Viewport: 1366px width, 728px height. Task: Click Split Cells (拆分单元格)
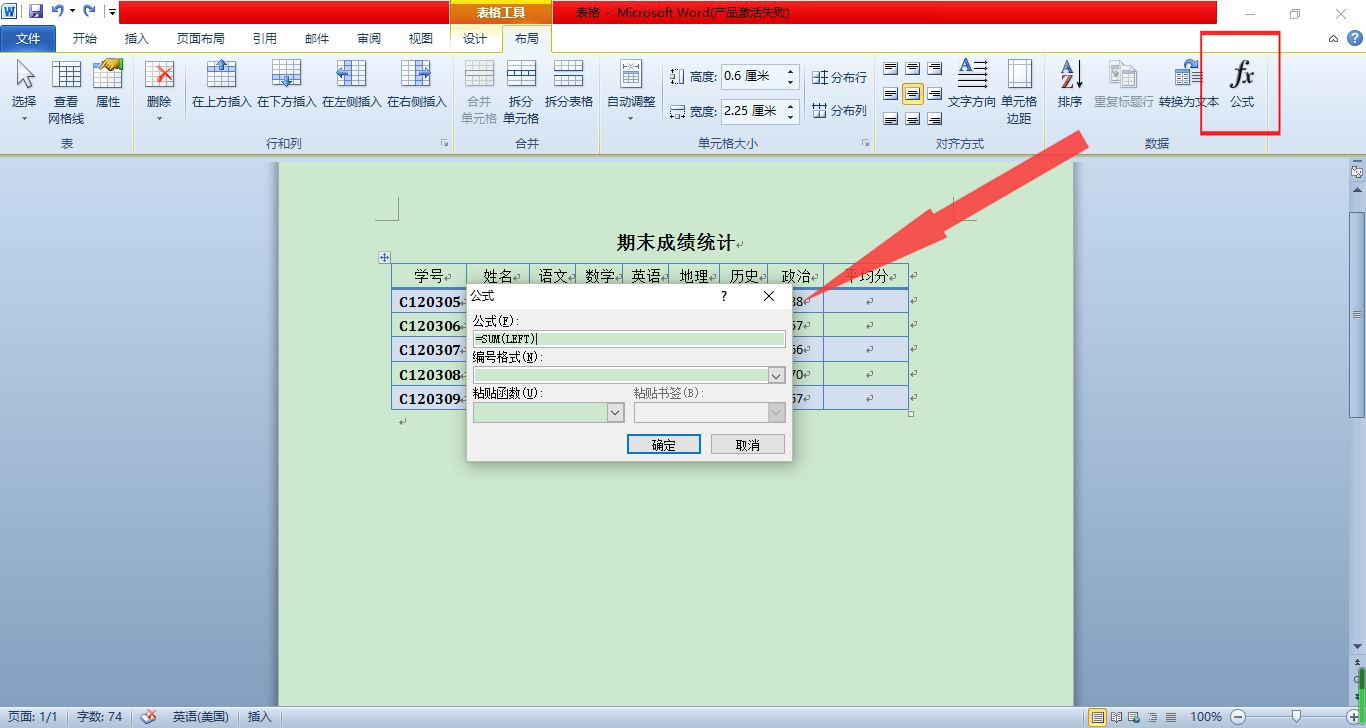521,92
